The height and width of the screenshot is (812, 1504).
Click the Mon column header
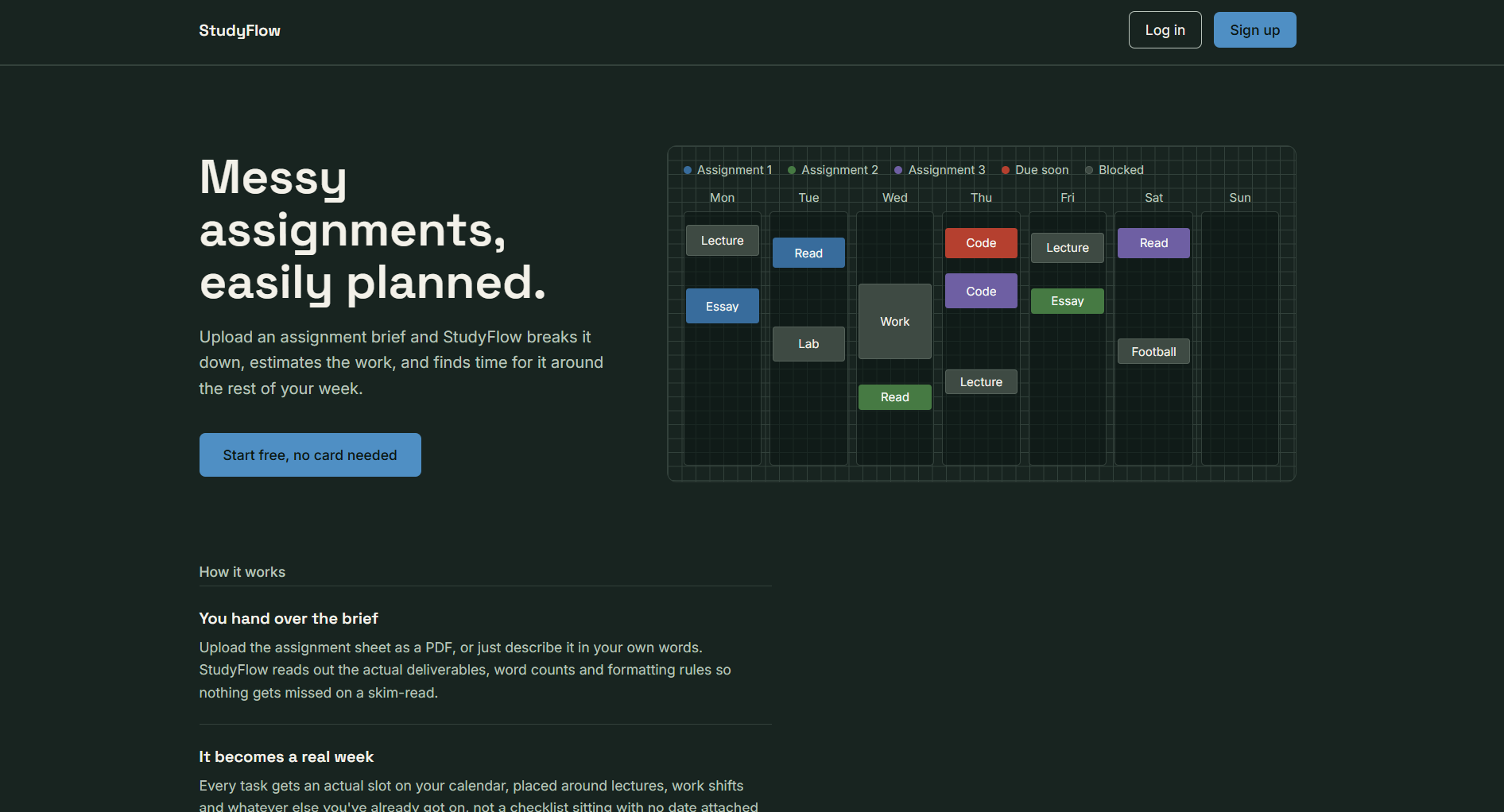722,198
